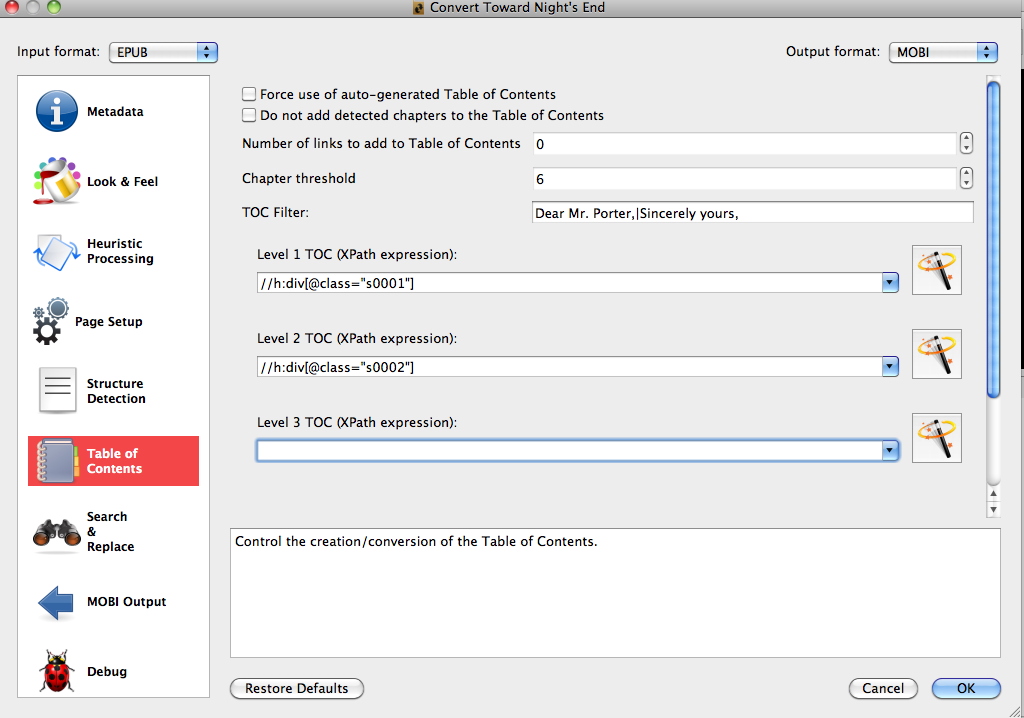1024x718 pixels.
Task: Open MOBI Output arrow icon
Action: pyautogui.click(x=57, y=602)
